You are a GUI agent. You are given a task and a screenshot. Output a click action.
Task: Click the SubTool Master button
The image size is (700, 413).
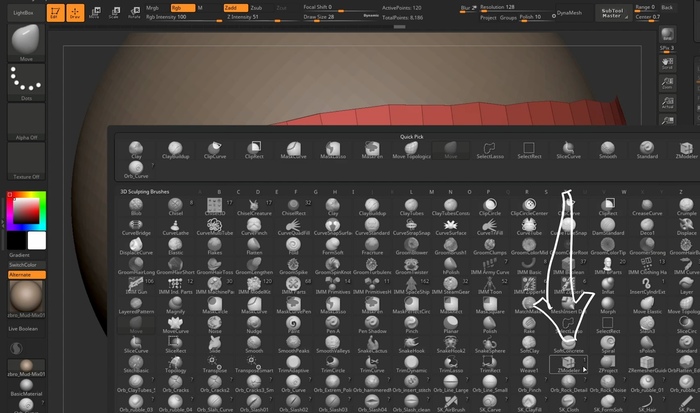click(612, 13)
